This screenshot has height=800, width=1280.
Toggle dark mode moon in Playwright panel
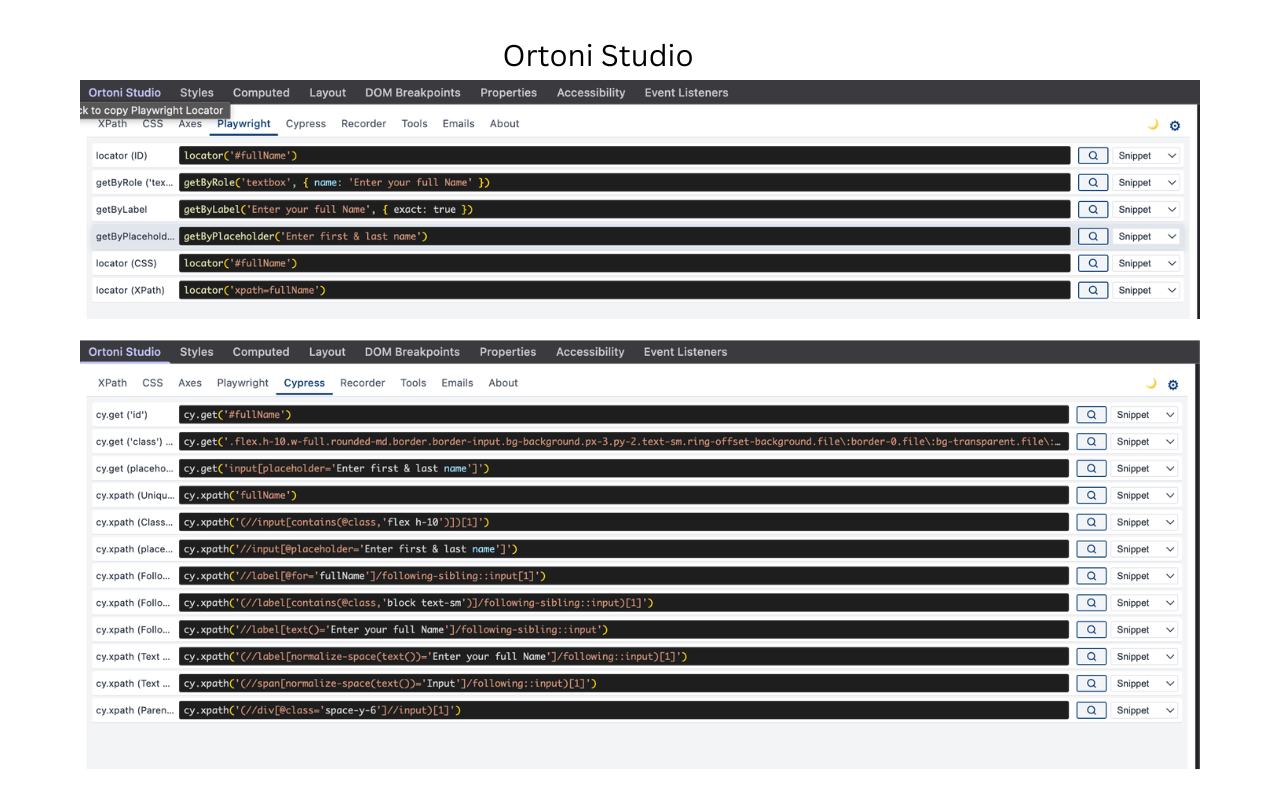point(1152,125)
